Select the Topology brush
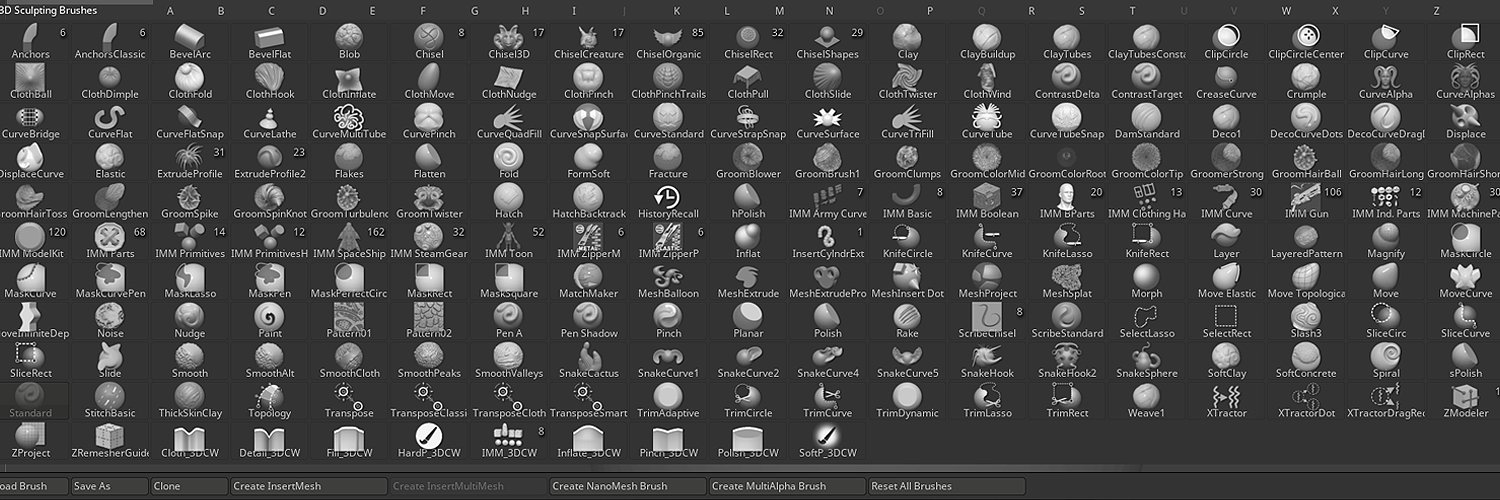 (x=270, y=402)
